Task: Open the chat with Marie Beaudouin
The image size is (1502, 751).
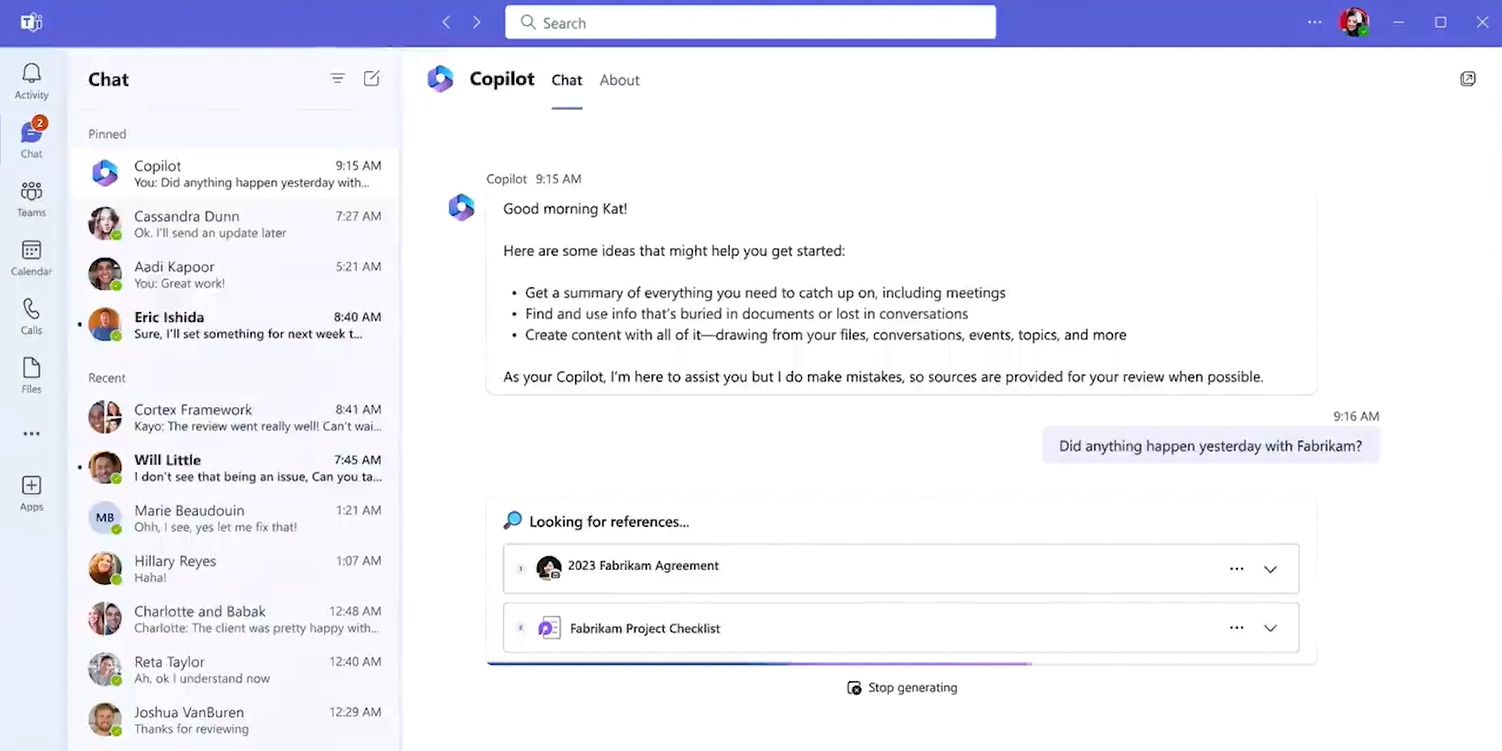Action: pyautogui.click(x=234, y=518)
